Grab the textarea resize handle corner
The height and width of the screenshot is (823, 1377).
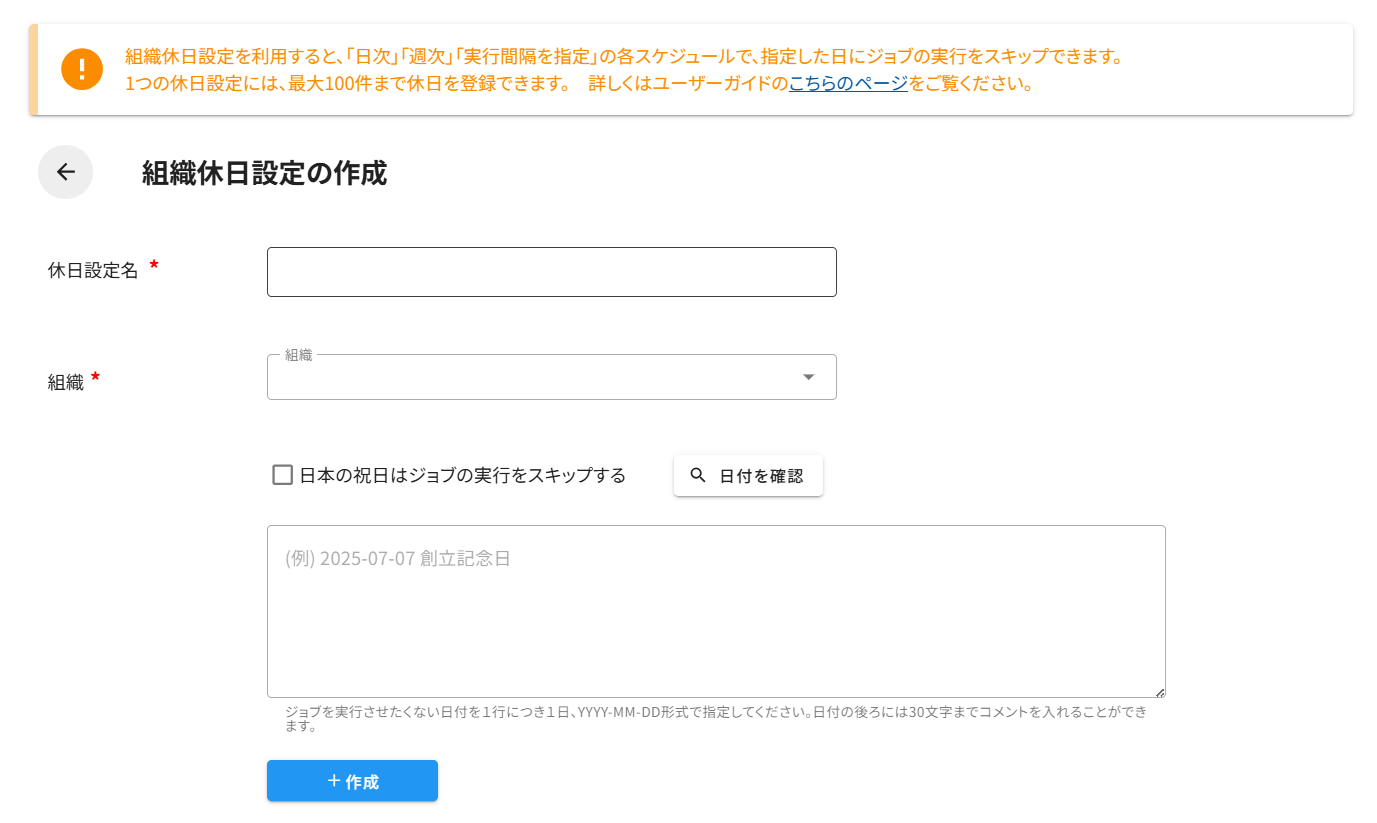click(x=1159, y=692)
